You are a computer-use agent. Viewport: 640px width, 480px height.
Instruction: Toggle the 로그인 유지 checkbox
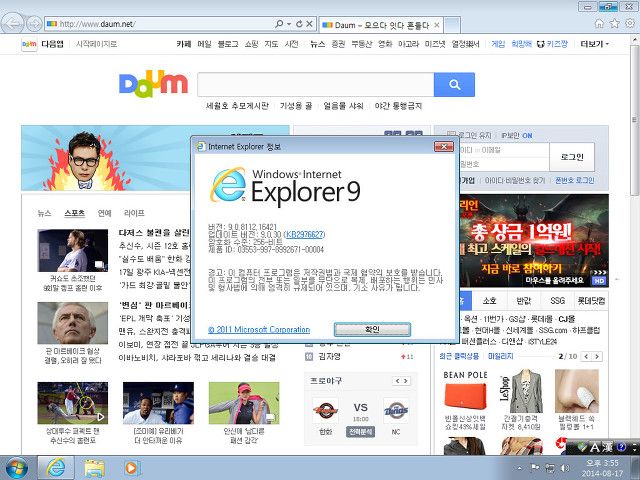tap(451, 135)
